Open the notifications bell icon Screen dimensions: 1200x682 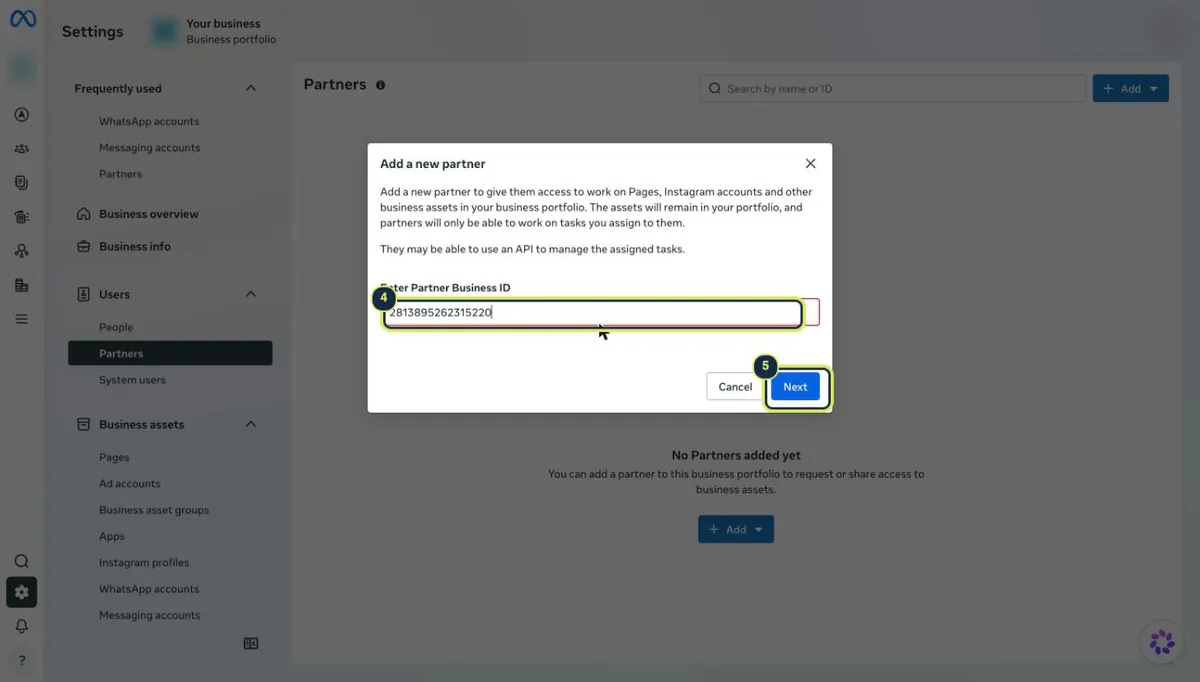point(22,626)
